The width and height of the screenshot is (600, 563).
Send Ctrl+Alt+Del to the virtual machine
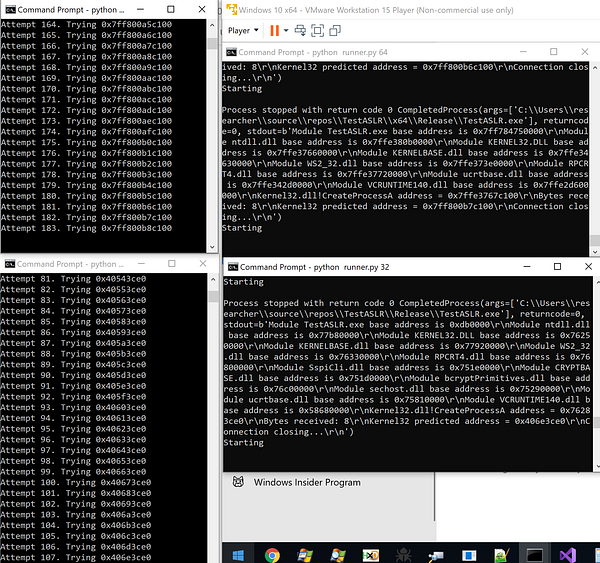[300, 30]
